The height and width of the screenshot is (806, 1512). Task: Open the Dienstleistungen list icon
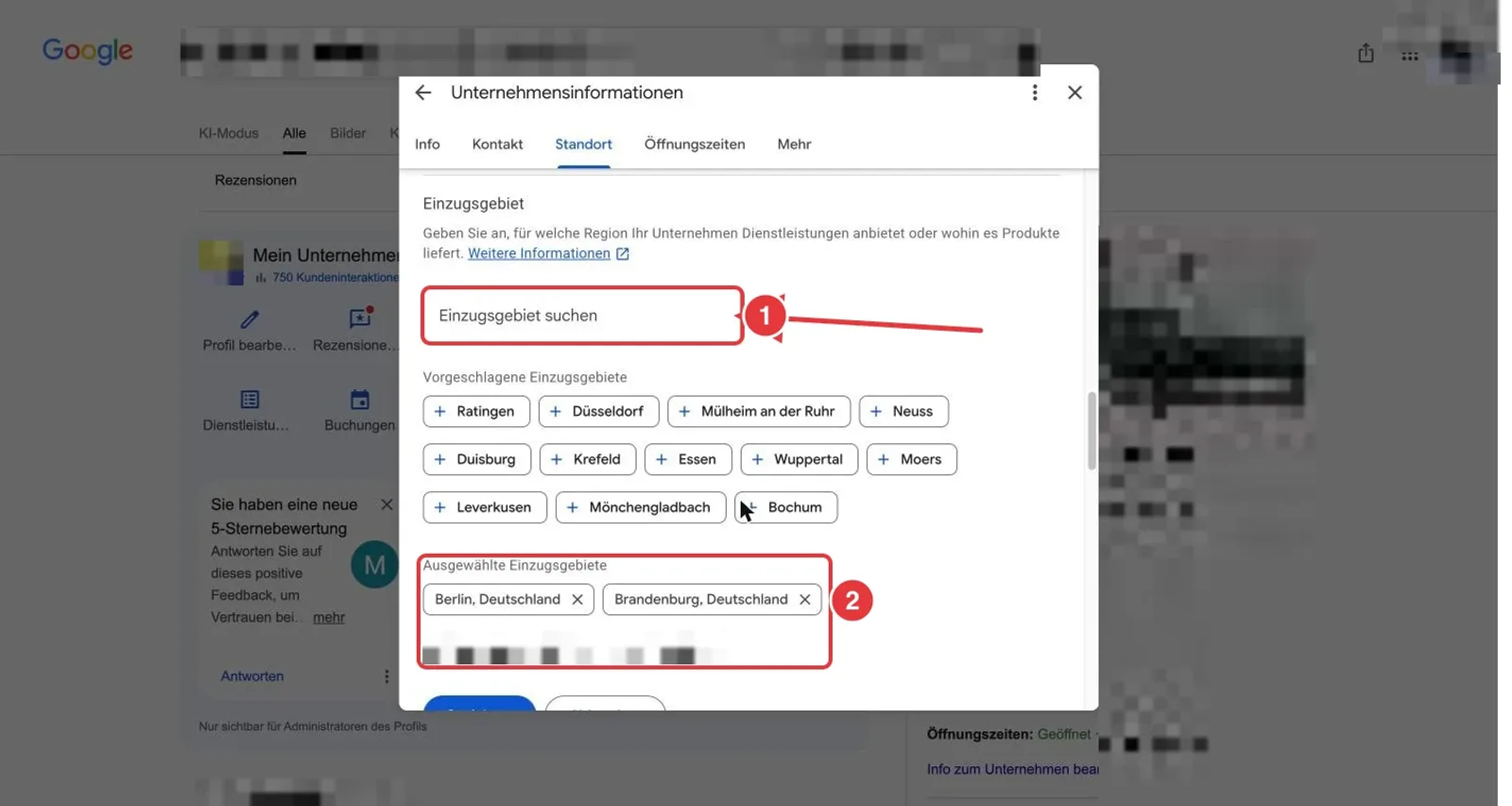tap(249, 400)
